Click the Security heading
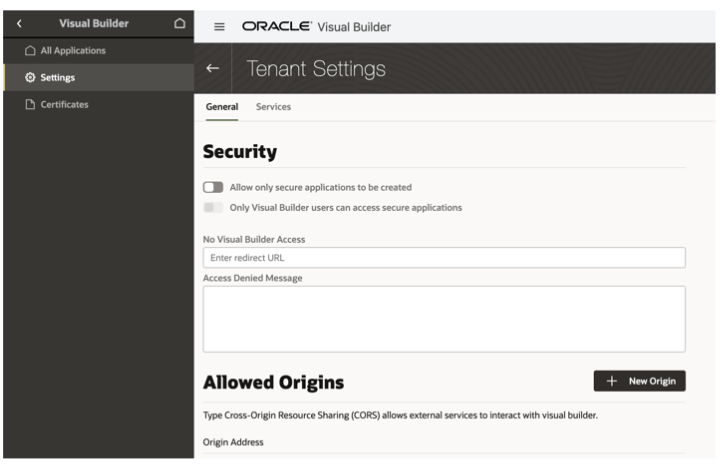The height and width of the screenshot is (464, 728). click(240, 152)
